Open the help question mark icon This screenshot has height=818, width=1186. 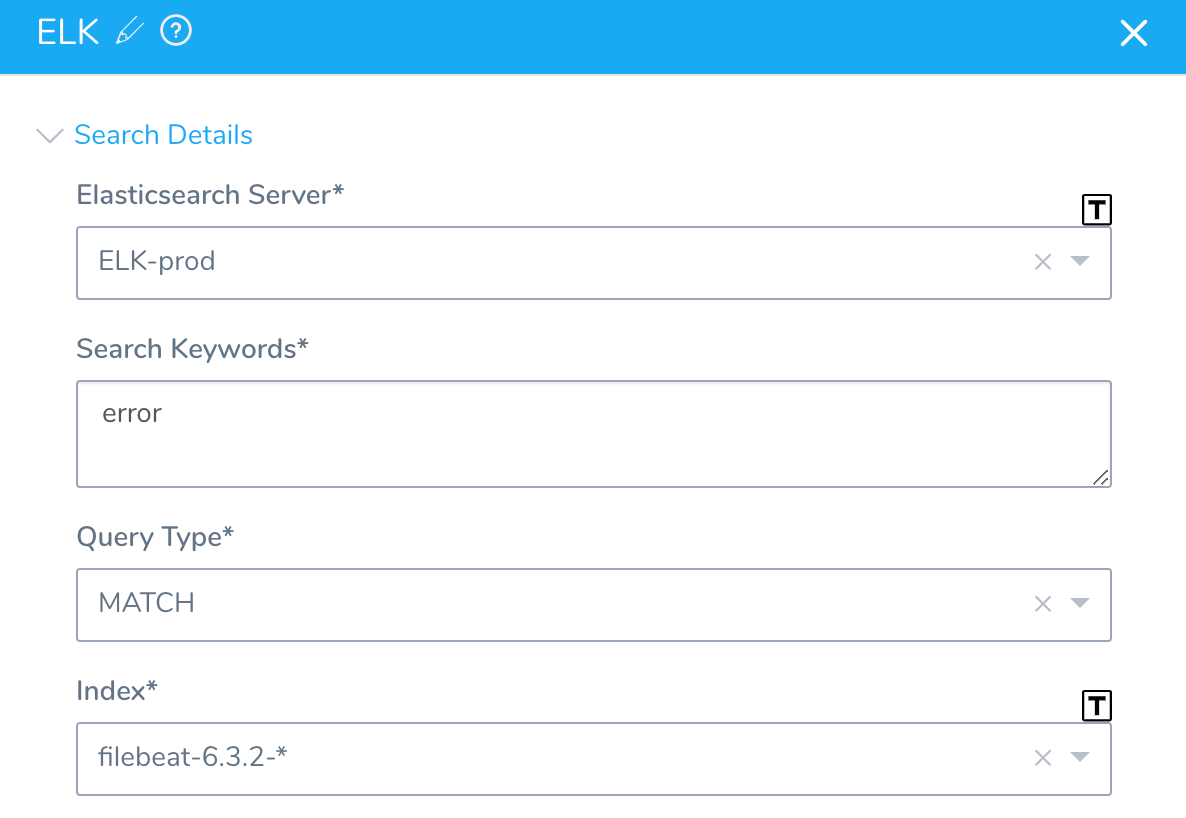click(x=176, y=31)
